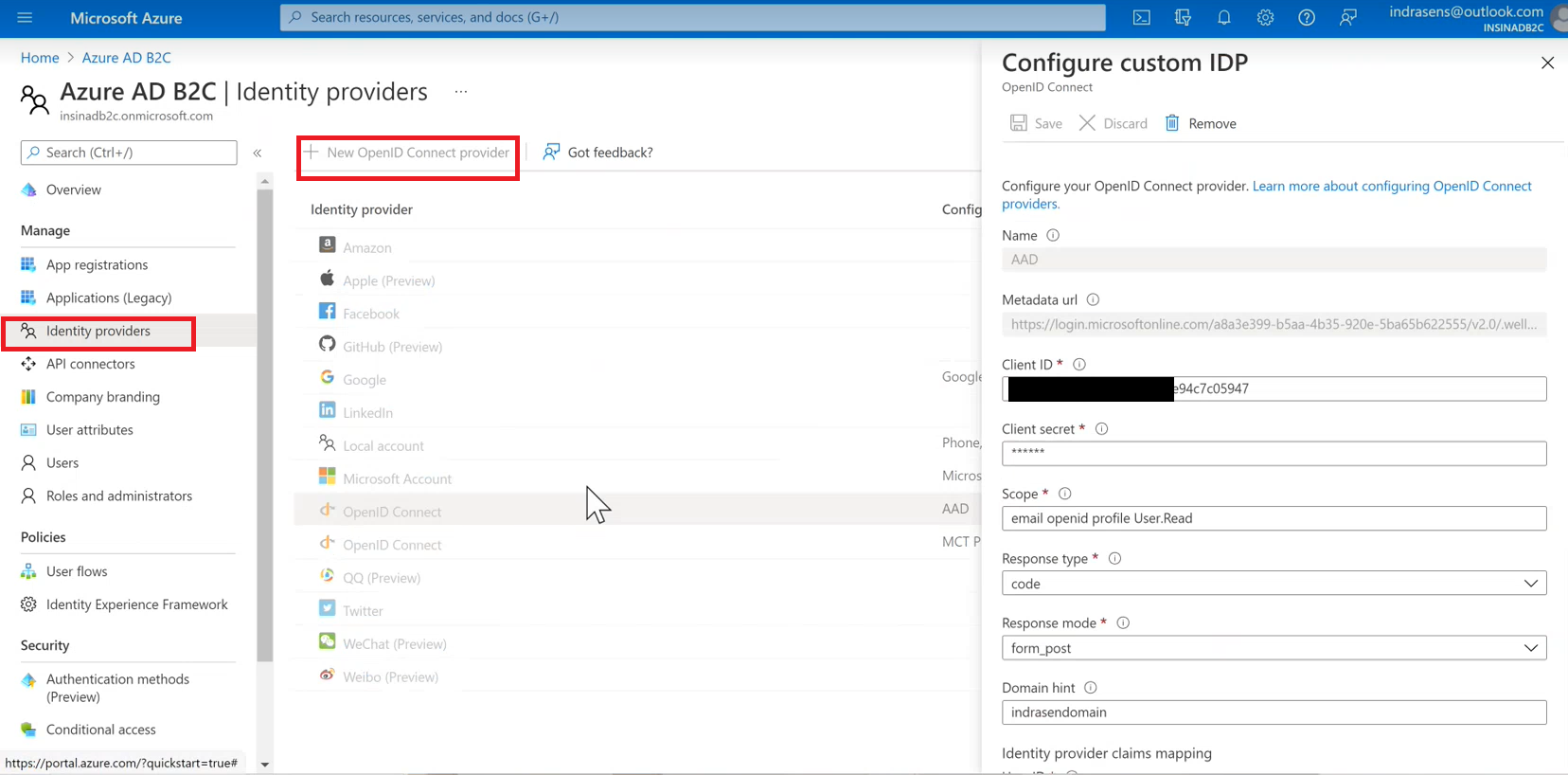Click the Remove trash icon

[x=1172, y=123]
